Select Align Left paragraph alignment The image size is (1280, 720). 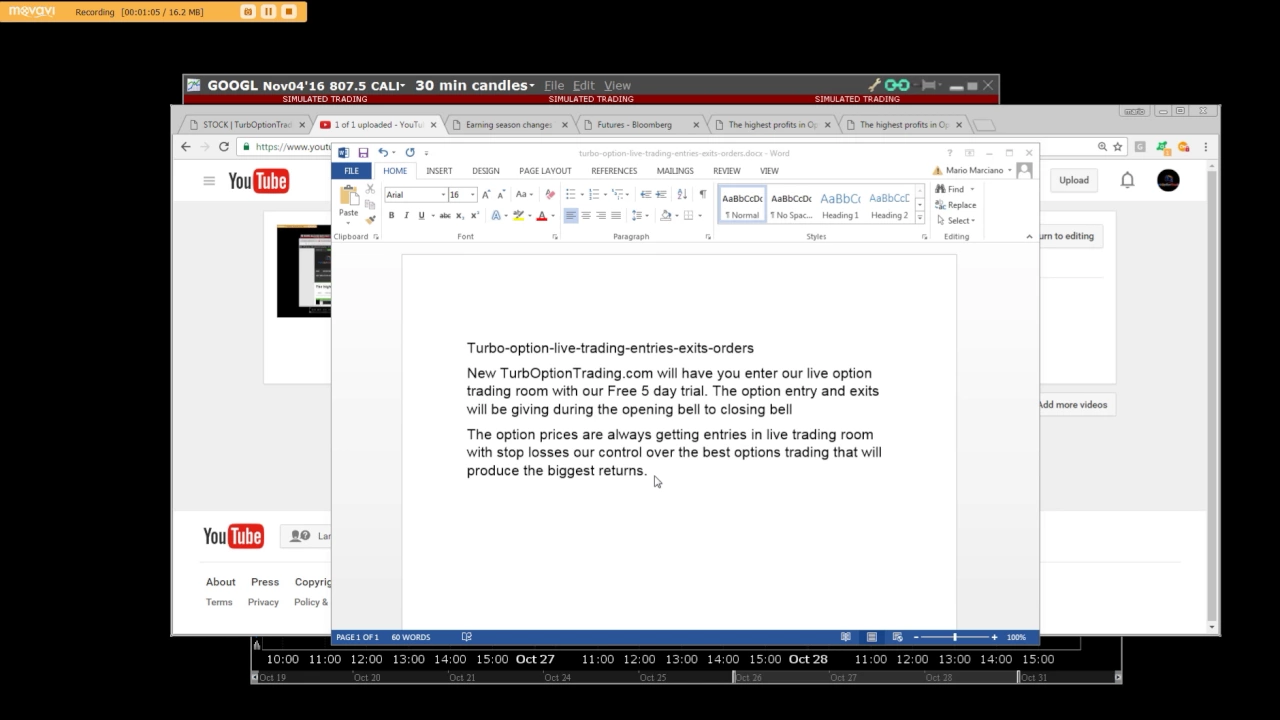tap(570, 215)
